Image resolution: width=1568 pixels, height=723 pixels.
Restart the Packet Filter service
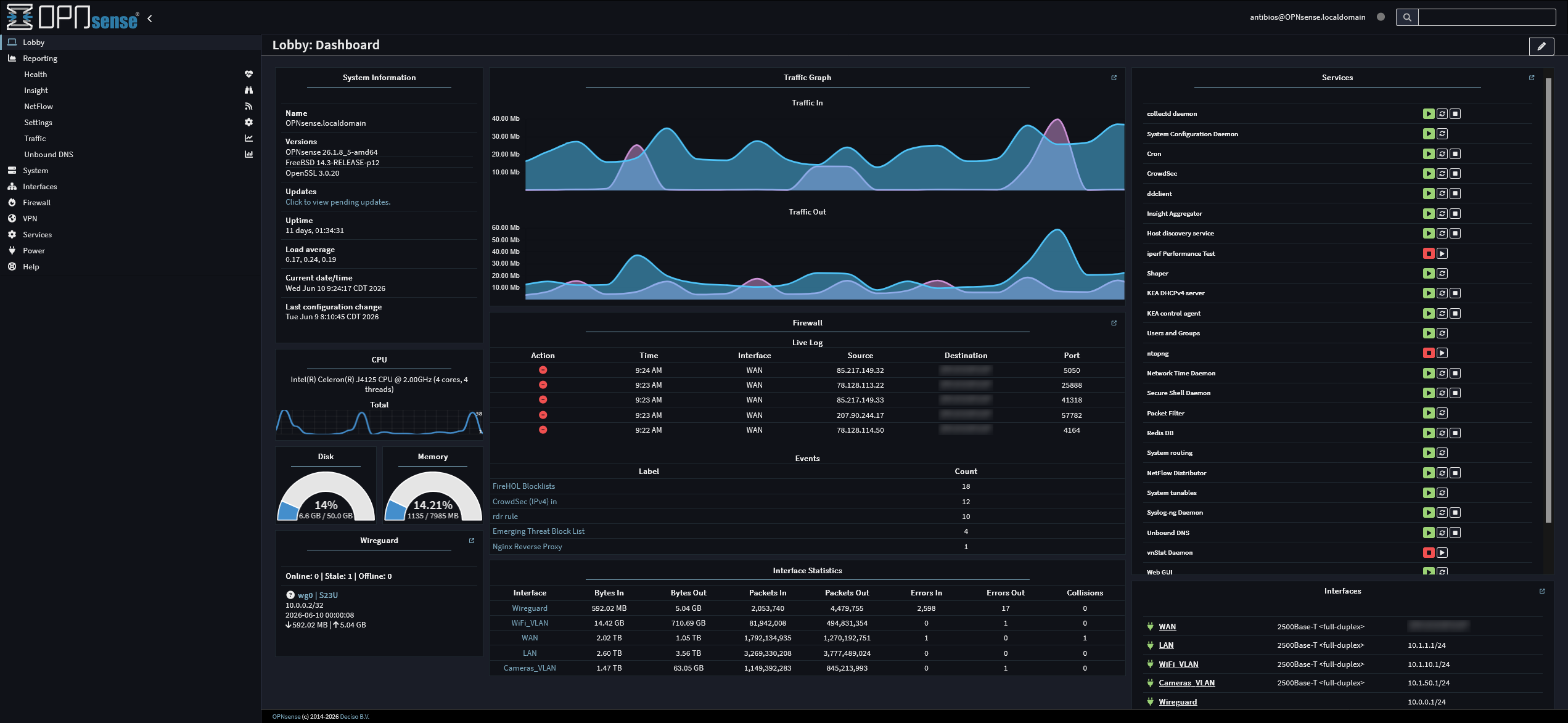(x=1442, y=413)
